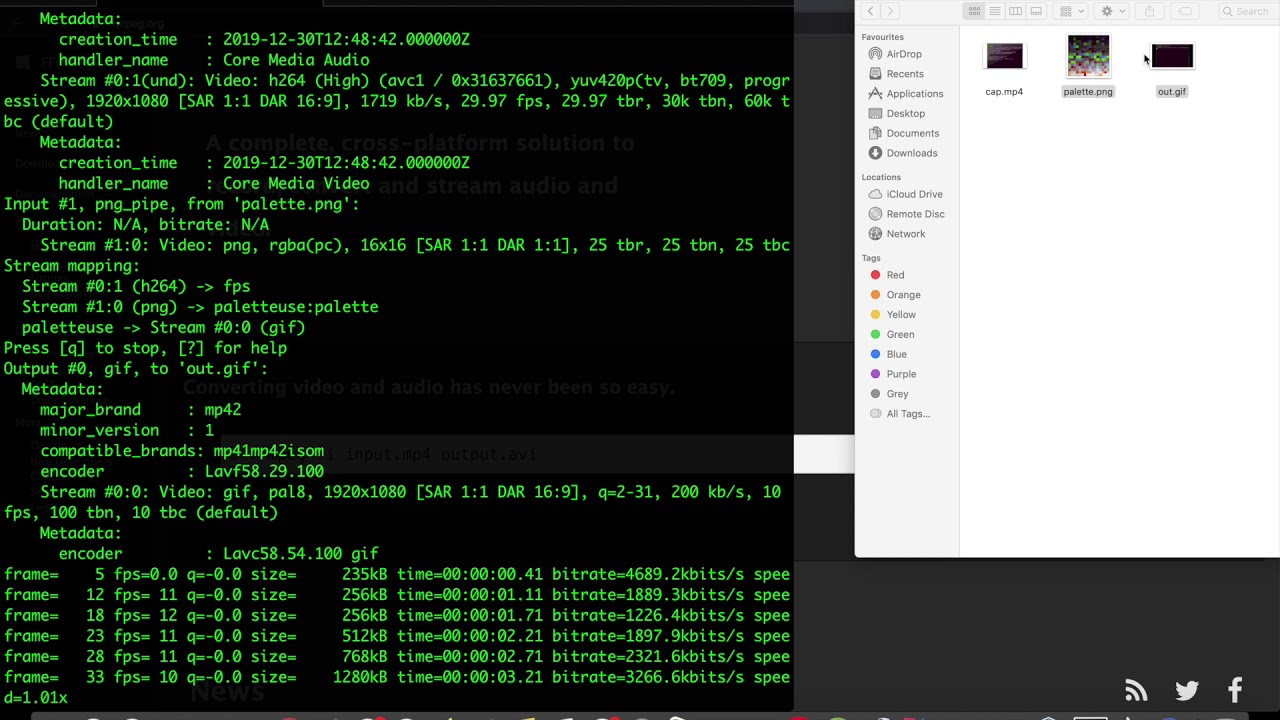This screenshot has width=1280, height=720.
Task: Switch Finder to icon view
Action: [974, 11]
